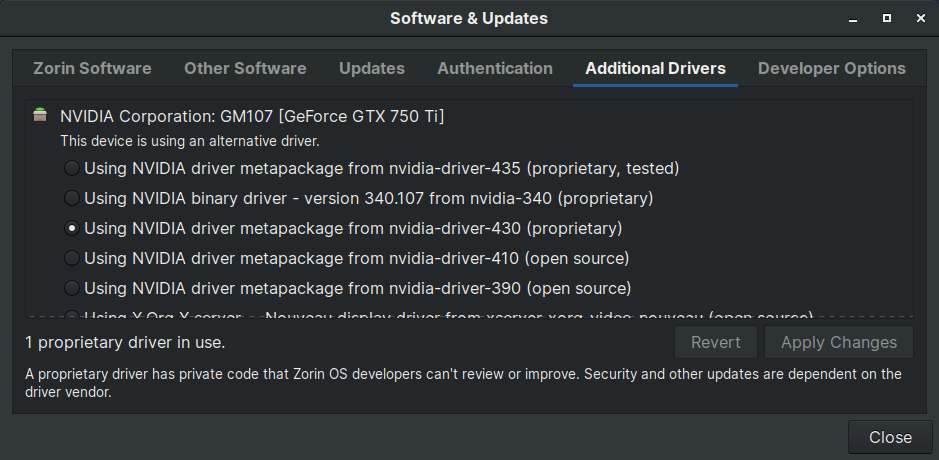Select nvidia-driver-410 radio button
Viewport: 939px width, 460px height.
[72, 258]
